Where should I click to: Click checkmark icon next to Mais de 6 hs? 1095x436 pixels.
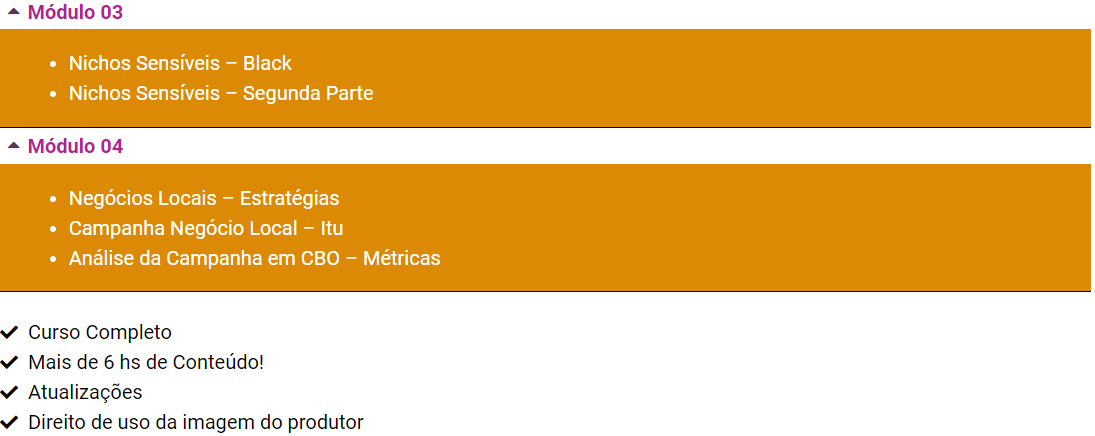(x=10, y=362)
